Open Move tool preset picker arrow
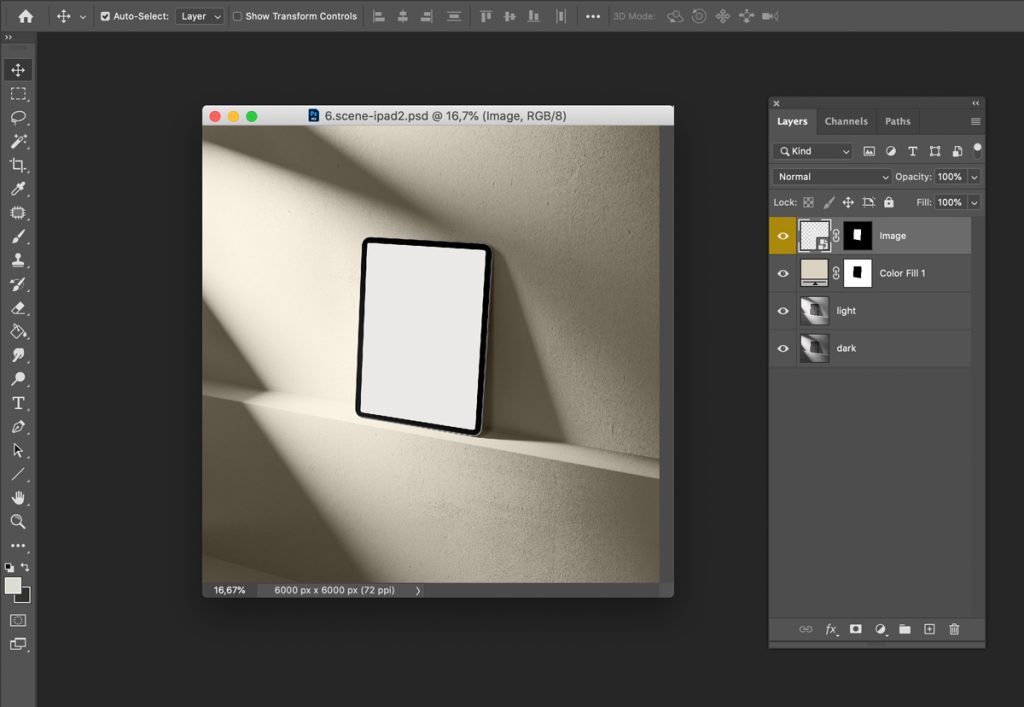This screenshot has height=707, width=1024. pos(82,17)
